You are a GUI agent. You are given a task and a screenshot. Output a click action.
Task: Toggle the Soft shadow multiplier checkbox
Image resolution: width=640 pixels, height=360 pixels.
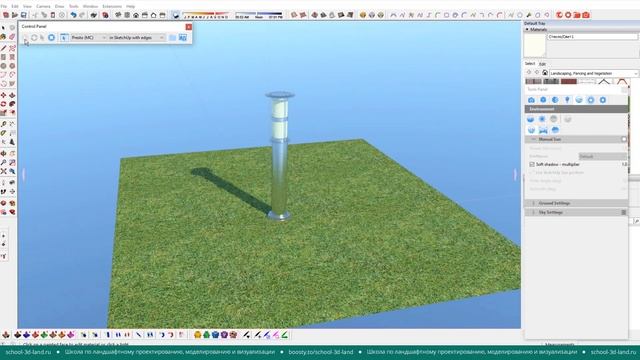pyautogui.click(x=532, y=164)
